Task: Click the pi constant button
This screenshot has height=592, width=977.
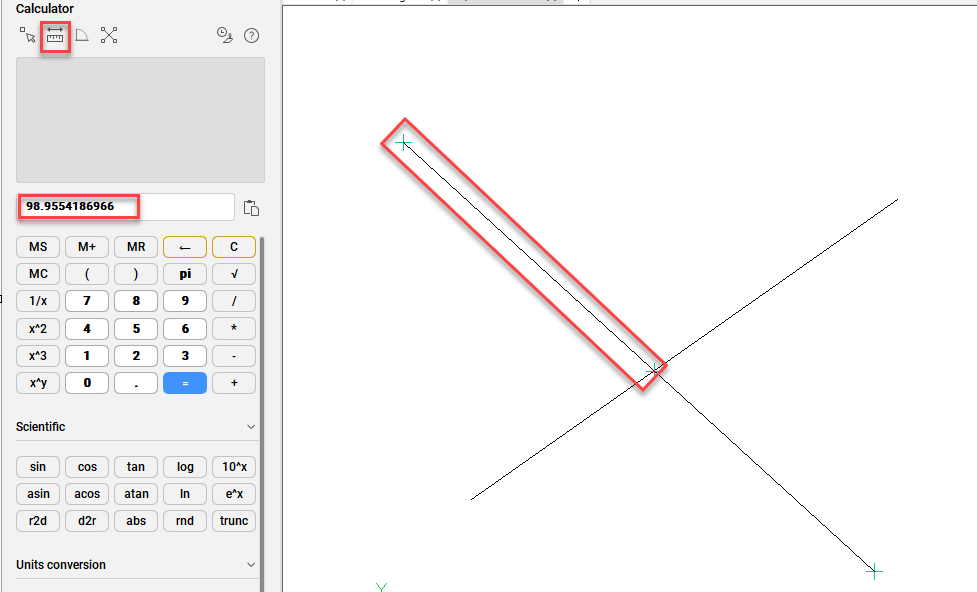Action: pos(185,274)
